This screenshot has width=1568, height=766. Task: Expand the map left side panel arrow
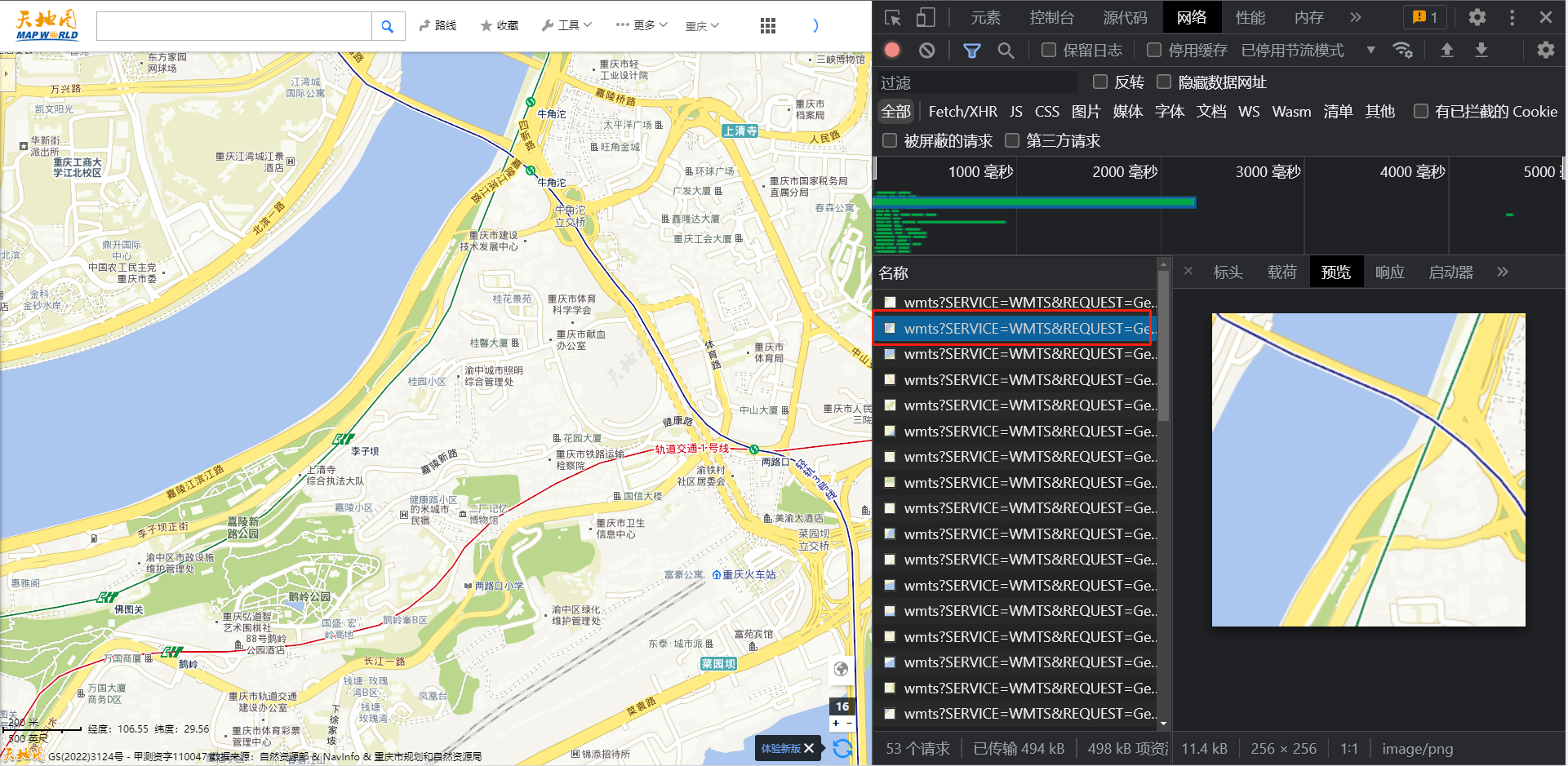point(6,74)
